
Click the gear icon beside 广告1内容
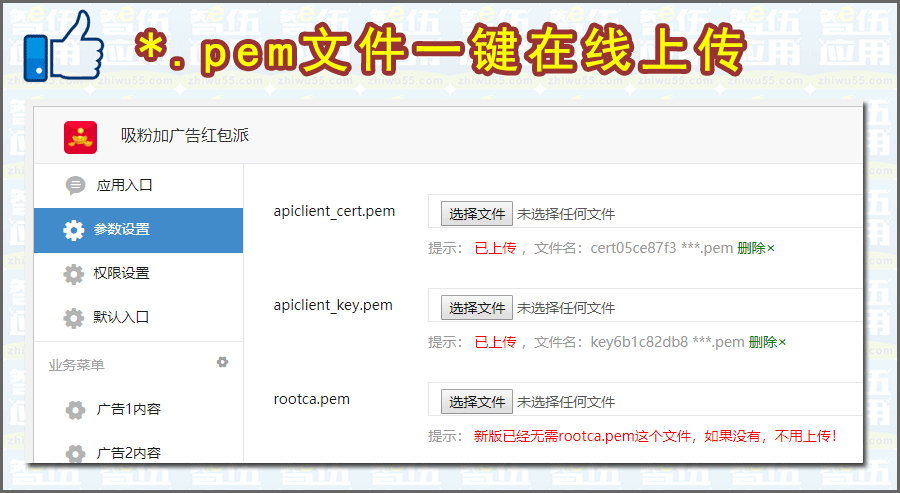75,409
